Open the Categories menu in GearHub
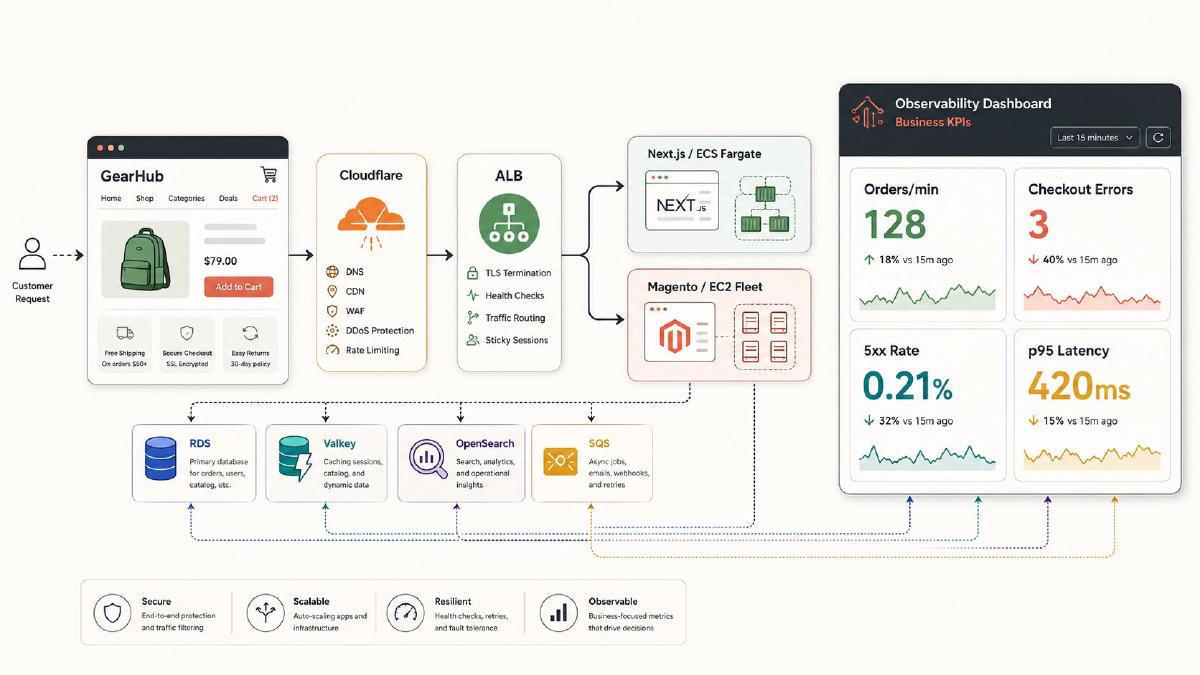This screenshot has height=675, width=1200. pos(186,199)
